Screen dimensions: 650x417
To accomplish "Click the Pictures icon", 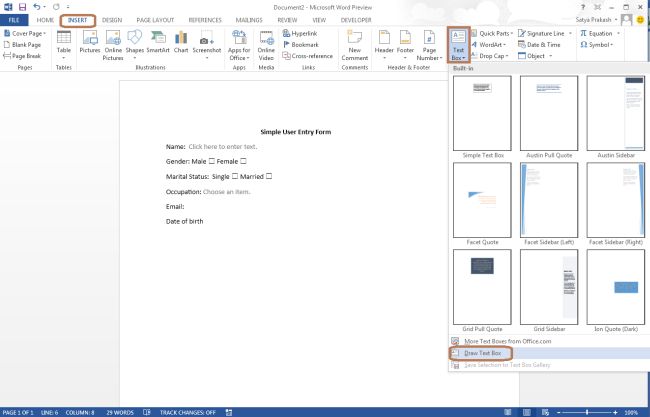I will click(x=90, y=42).
